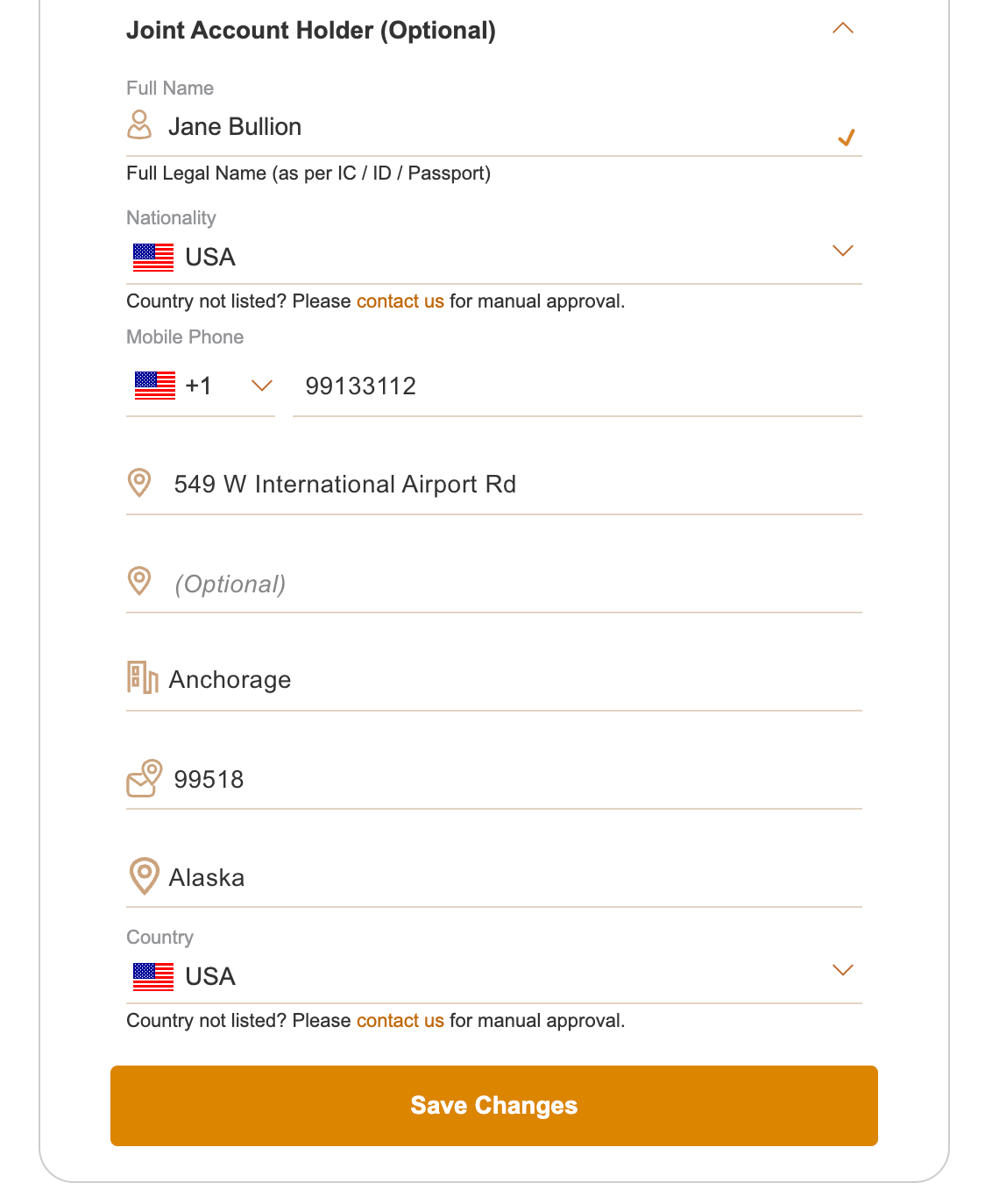Screen dimensions: 985x1204
Task: Collapse the Joint Account Holder section
Action: 842,29
